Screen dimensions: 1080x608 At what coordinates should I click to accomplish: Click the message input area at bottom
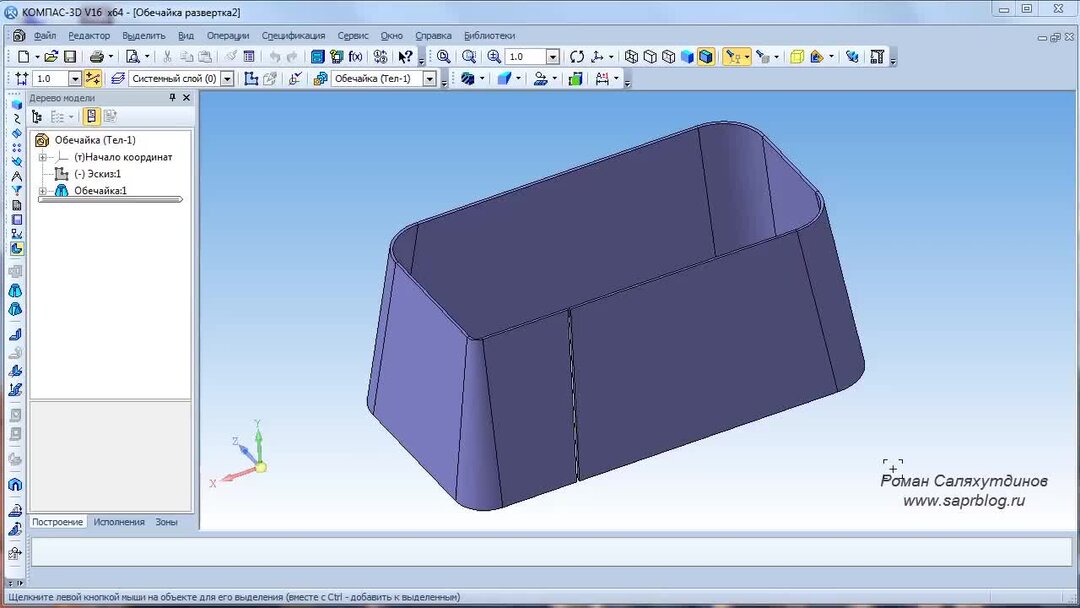[x=552, y=552]
